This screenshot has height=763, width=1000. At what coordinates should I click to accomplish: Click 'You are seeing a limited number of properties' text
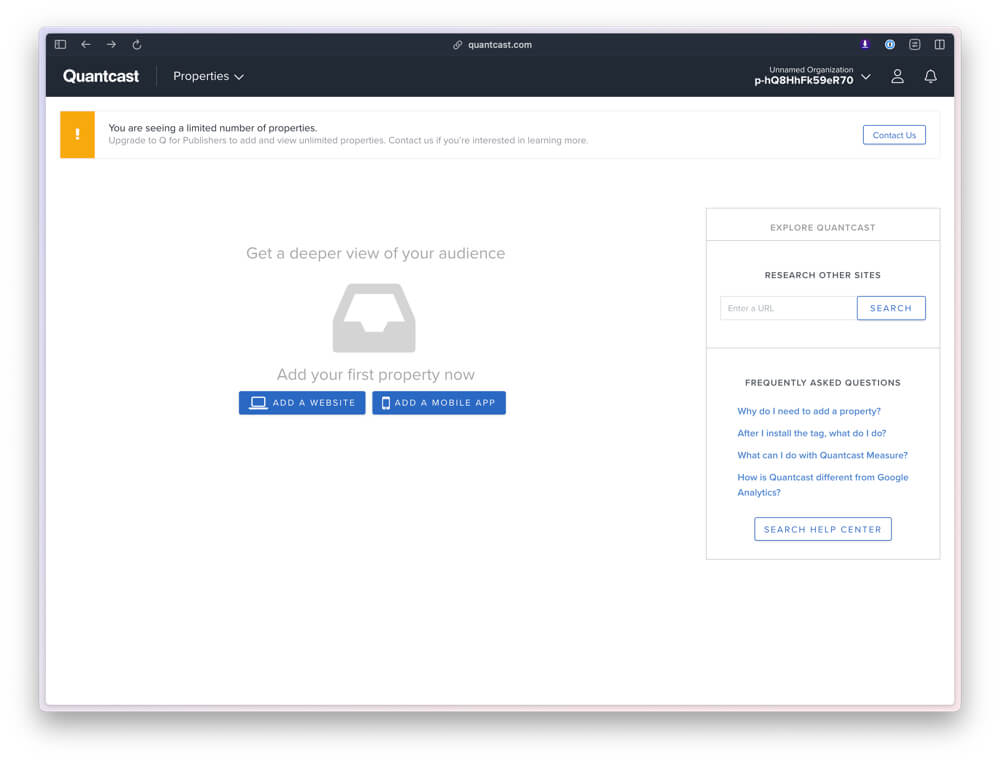[x=212, y=128]
